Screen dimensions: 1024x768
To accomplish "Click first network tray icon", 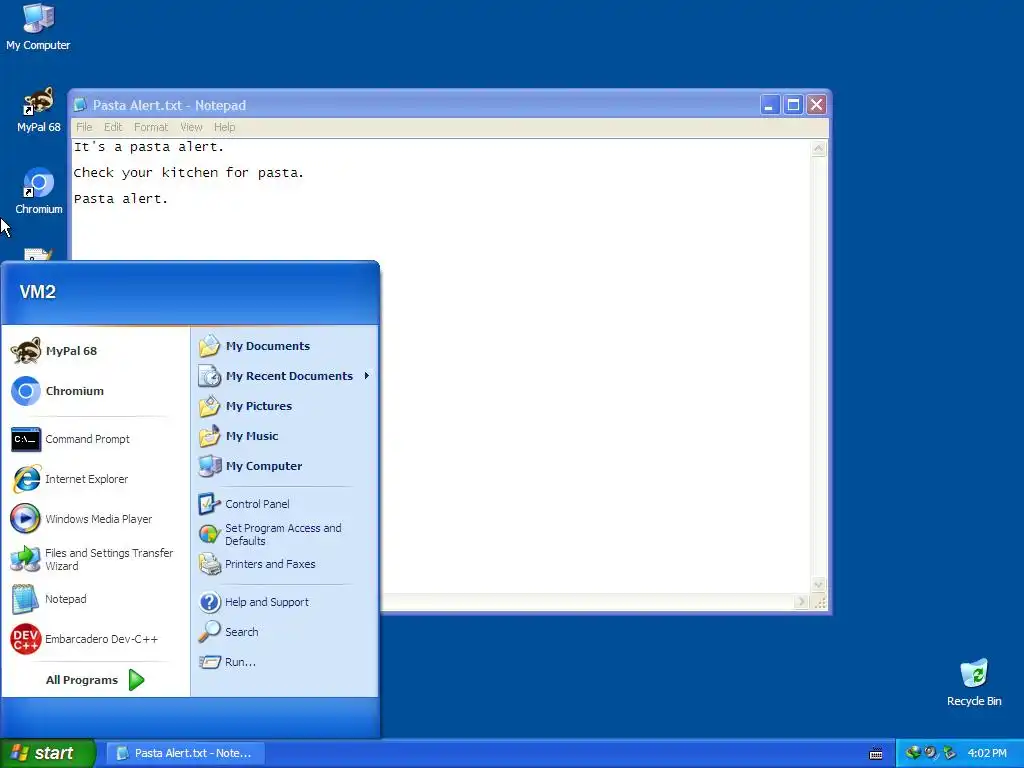I will 913,753.
